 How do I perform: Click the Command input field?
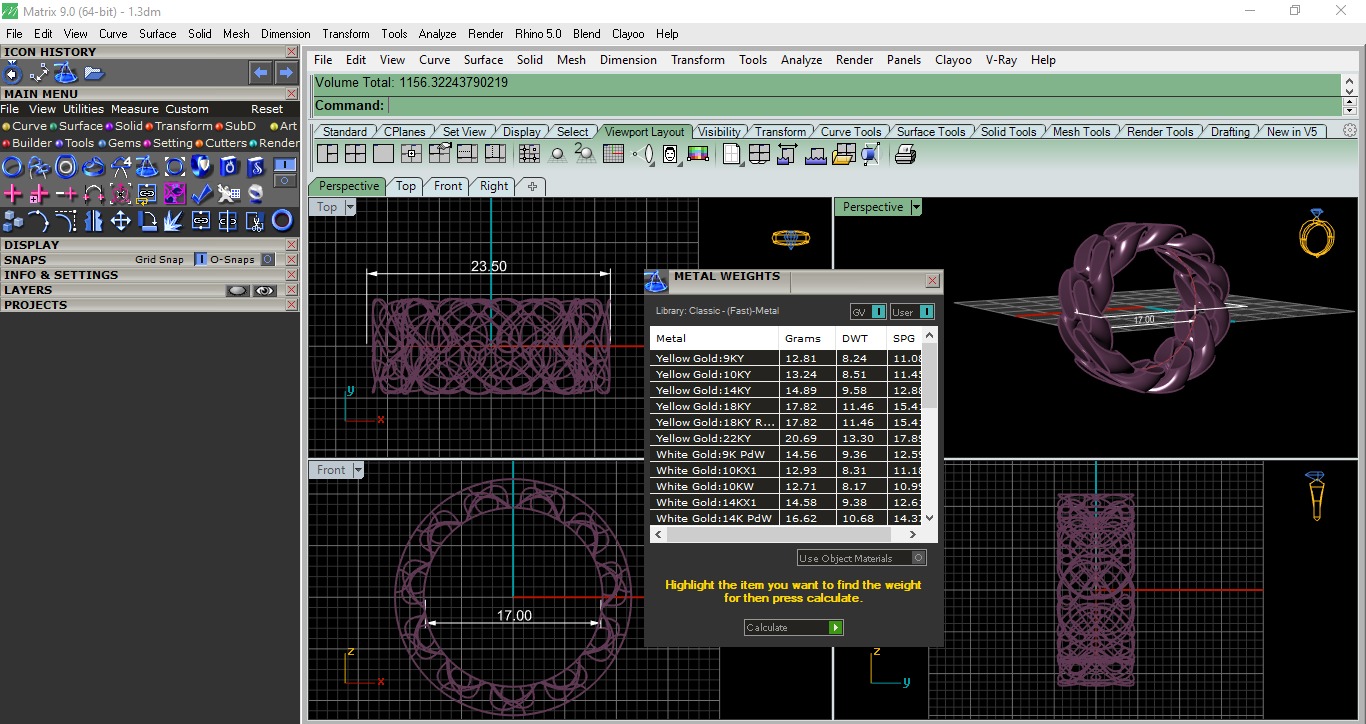point(863,106)
